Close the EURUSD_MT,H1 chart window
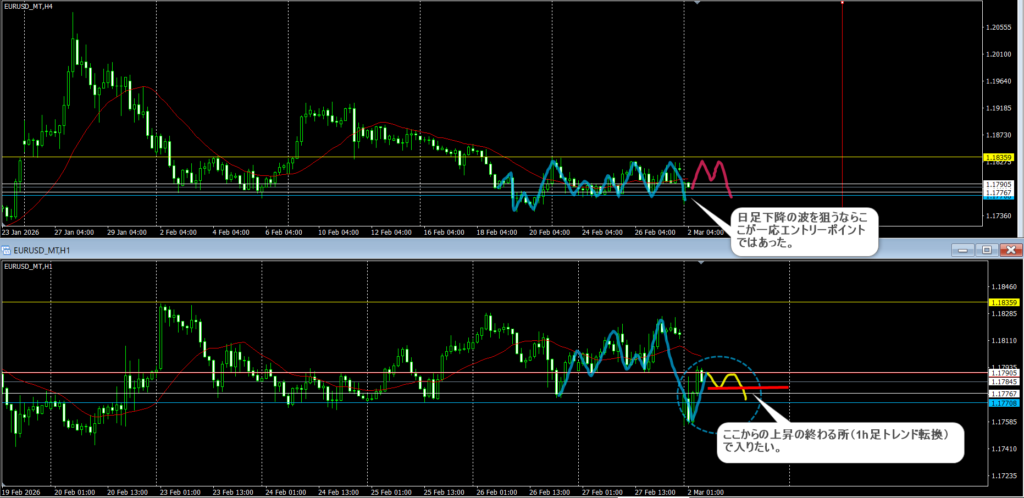 (1008, 248)
